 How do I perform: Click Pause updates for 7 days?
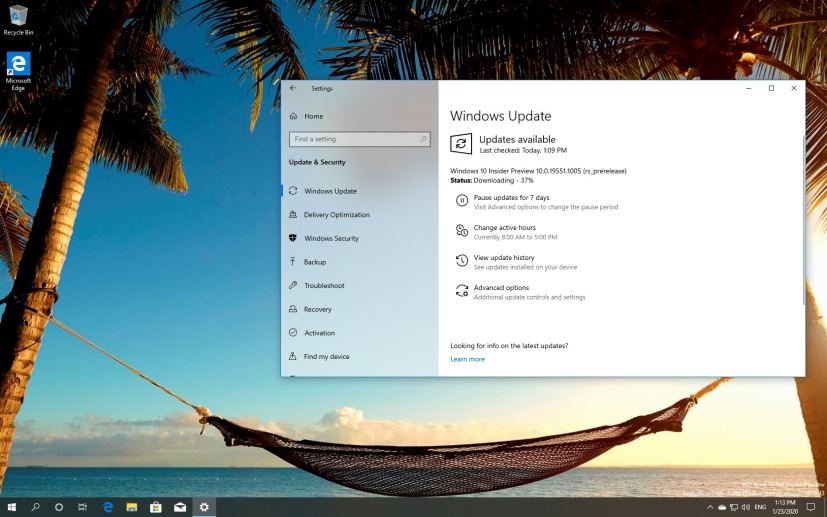tap(512, 197)
